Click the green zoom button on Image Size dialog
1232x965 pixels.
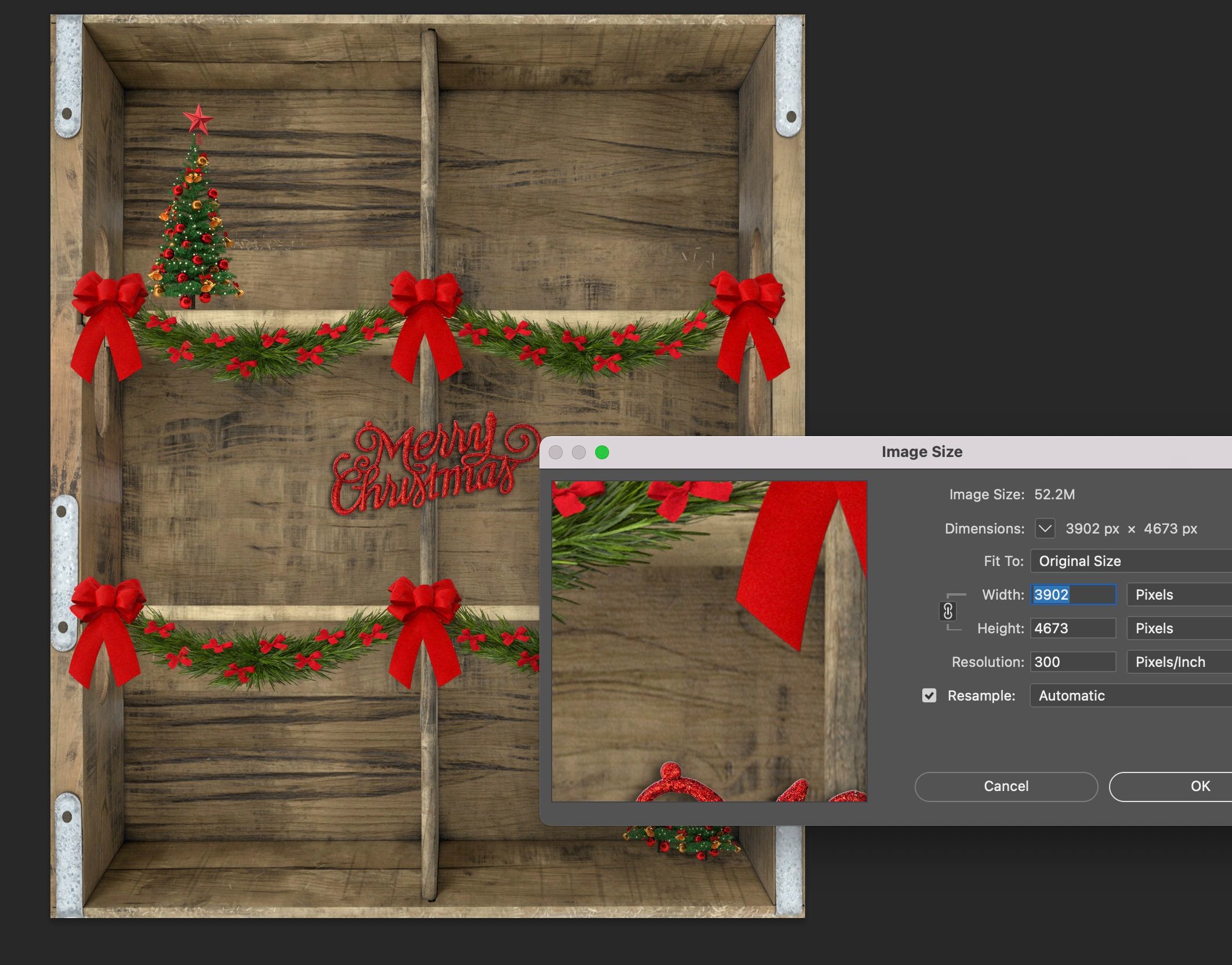point(603,452)
